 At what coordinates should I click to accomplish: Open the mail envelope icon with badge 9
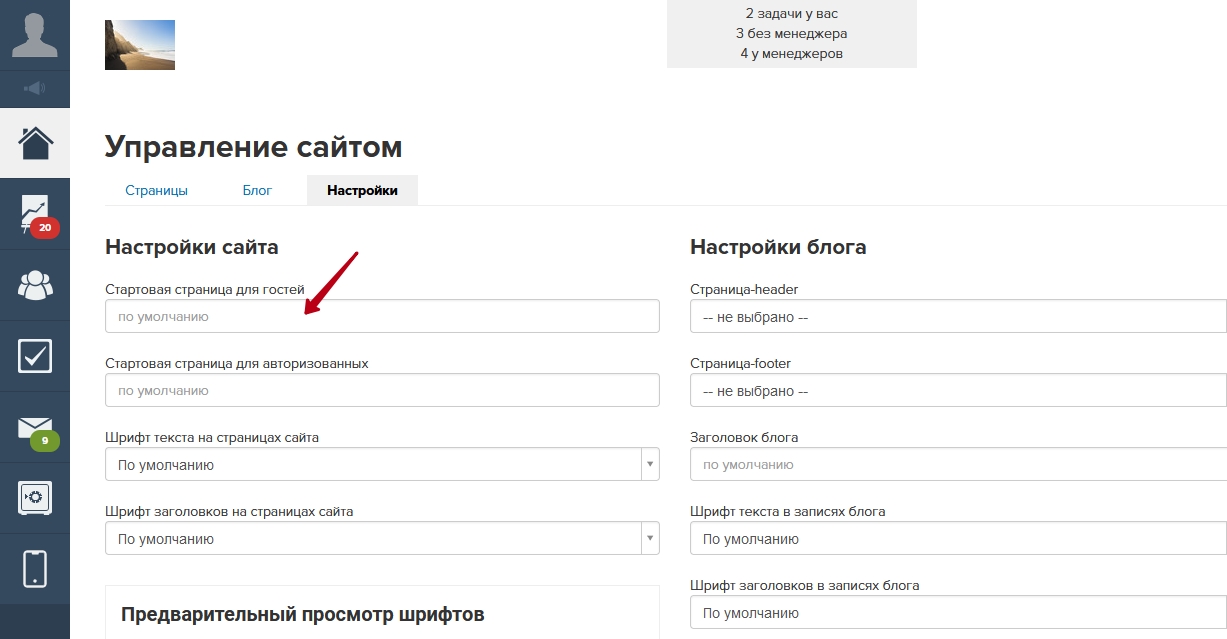click(35, 428)
